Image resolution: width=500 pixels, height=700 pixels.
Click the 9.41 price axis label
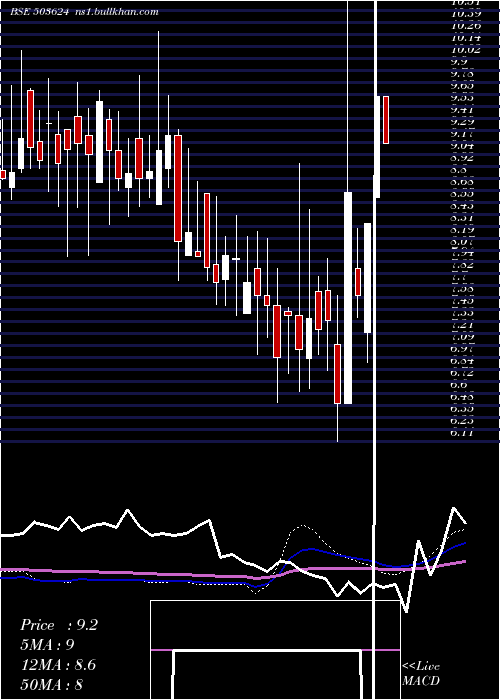(x=462, y=110)
